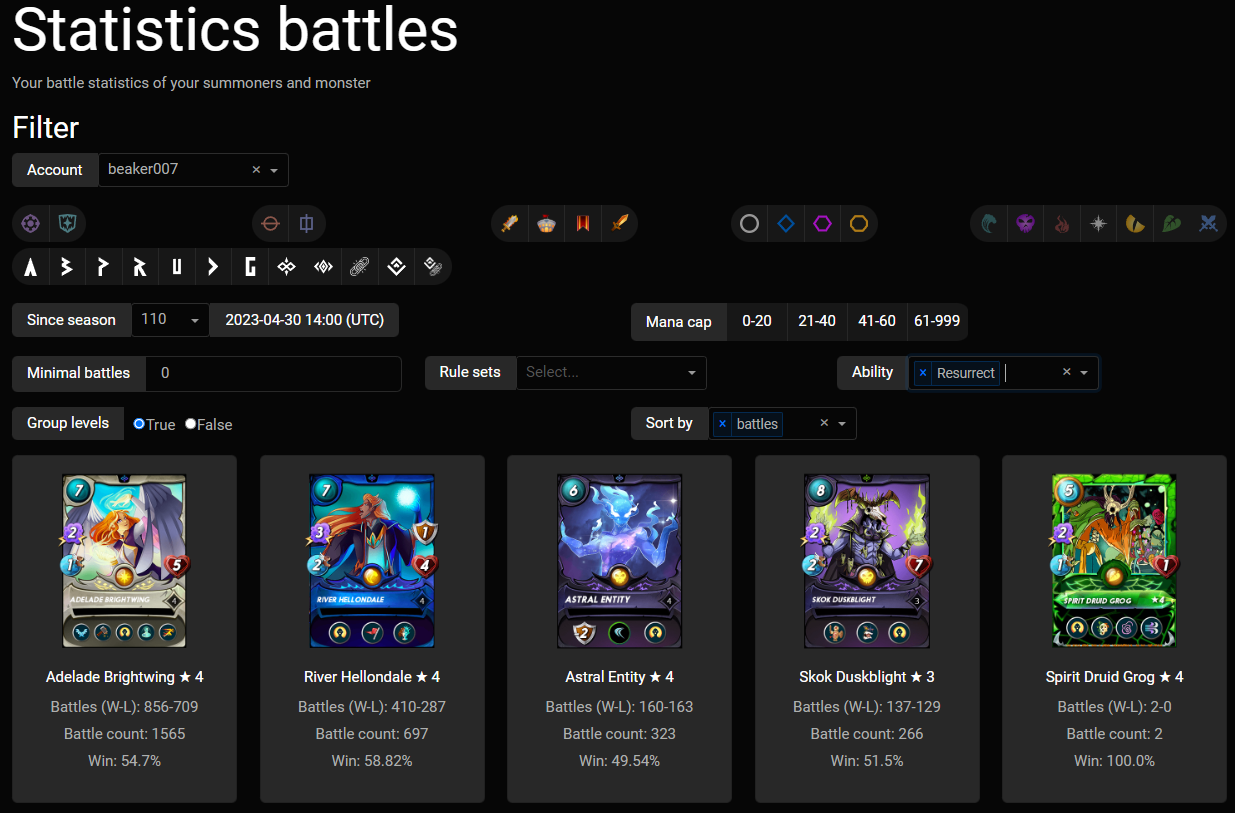Clear all Ability selections
This screenshot has height=813, width=1235.
pyautogui.click(x=1066, y=372)
